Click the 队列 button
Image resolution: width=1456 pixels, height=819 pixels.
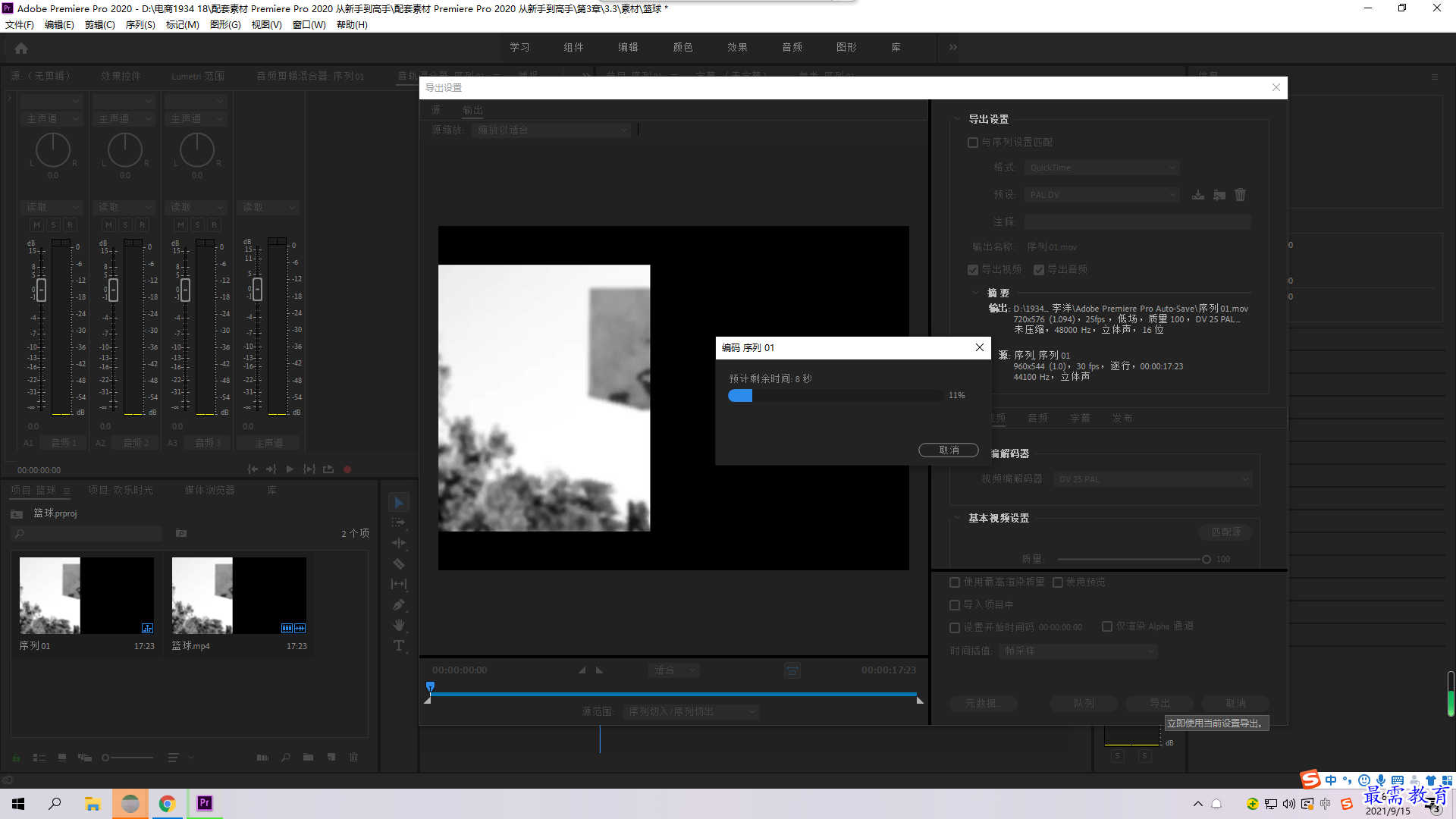coord(1084,704)
